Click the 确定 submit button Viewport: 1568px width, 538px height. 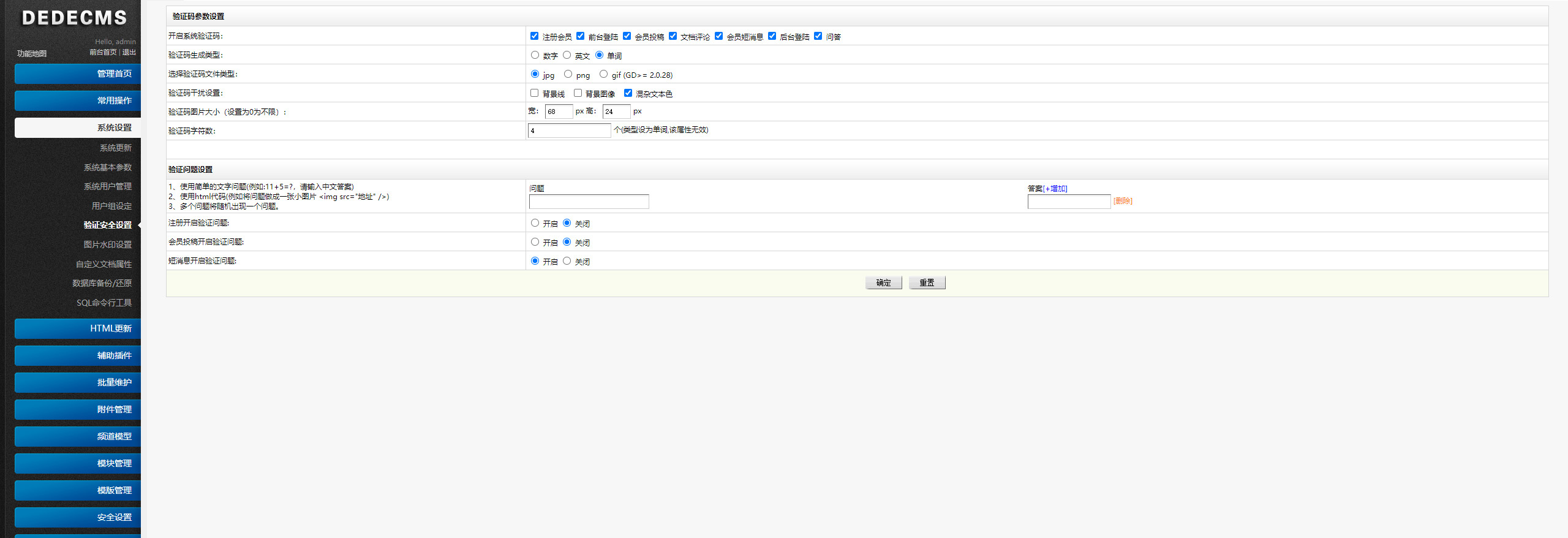tap(883, 282)
